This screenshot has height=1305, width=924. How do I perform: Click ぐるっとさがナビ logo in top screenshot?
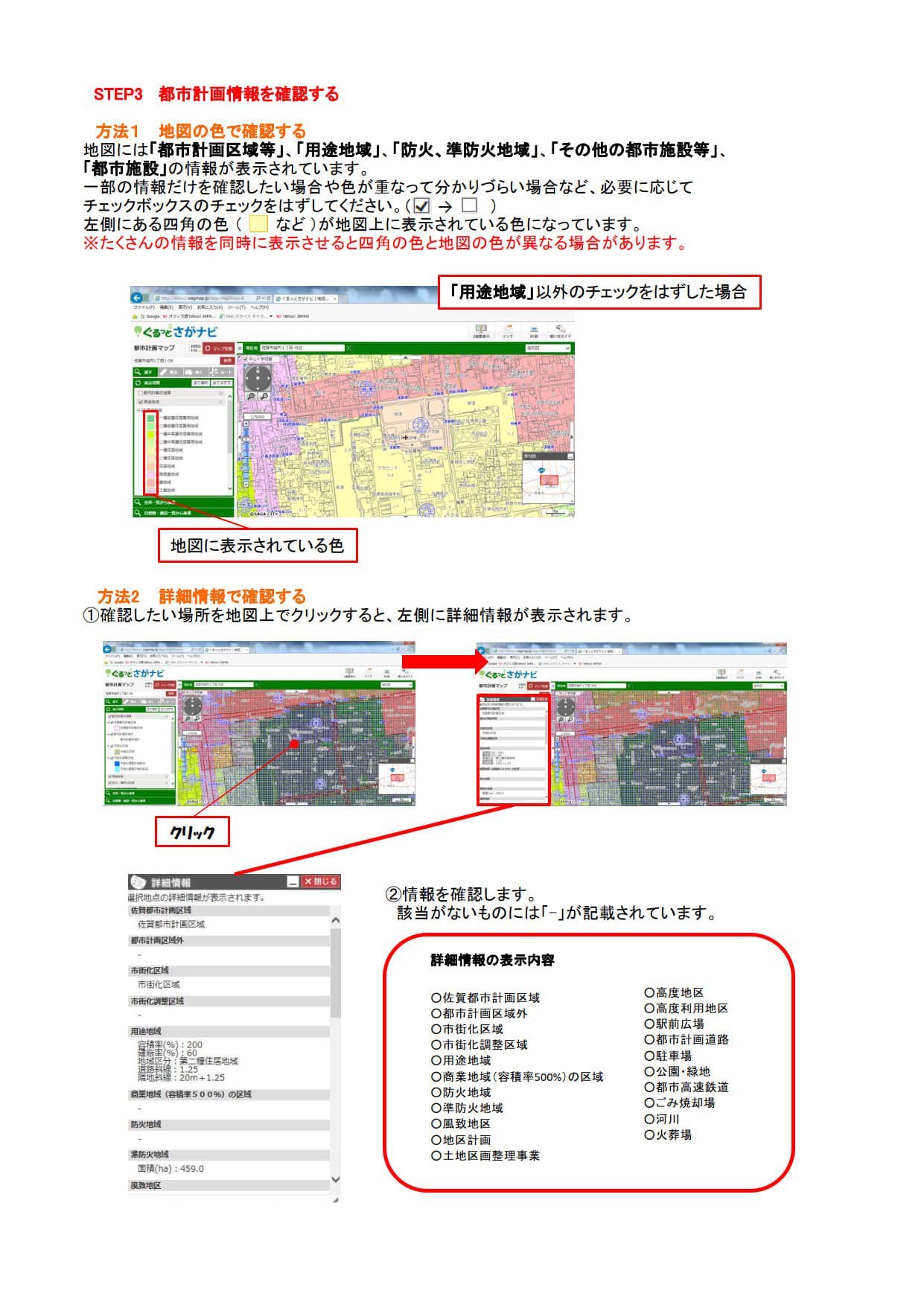click(176, 331)
